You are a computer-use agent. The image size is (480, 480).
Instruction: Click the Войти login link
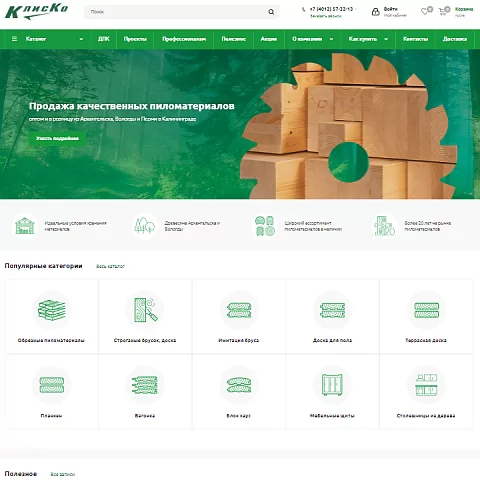(x=390, y=9)
